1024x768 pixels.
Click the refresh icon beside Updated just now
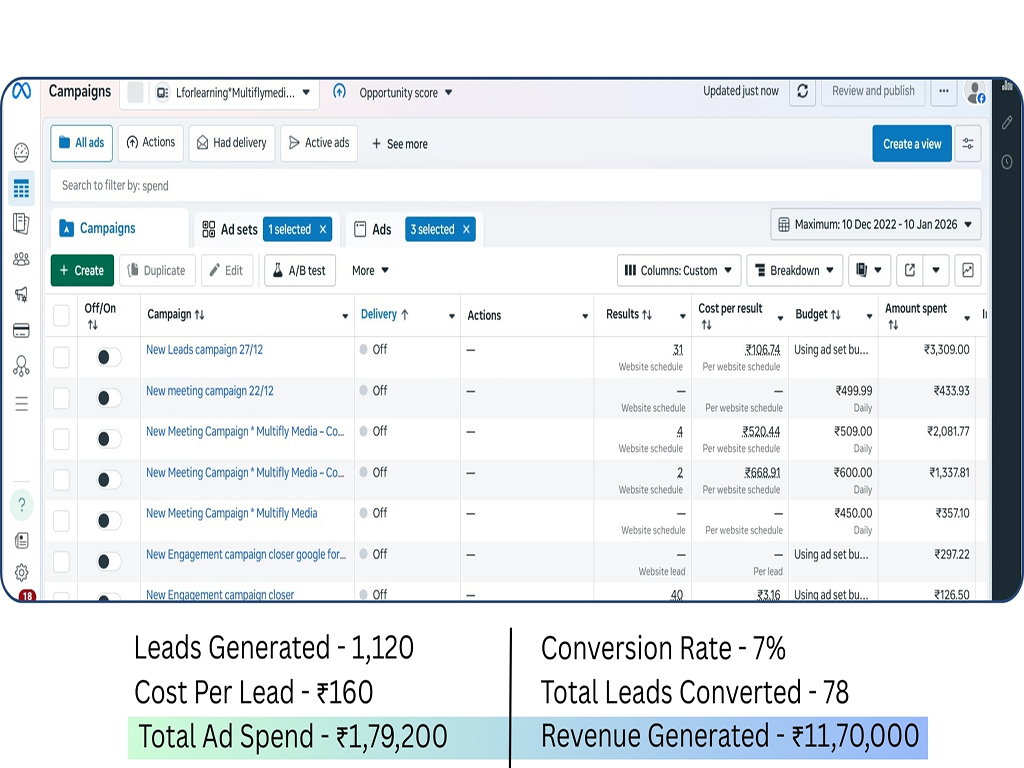tap(802, 92)
